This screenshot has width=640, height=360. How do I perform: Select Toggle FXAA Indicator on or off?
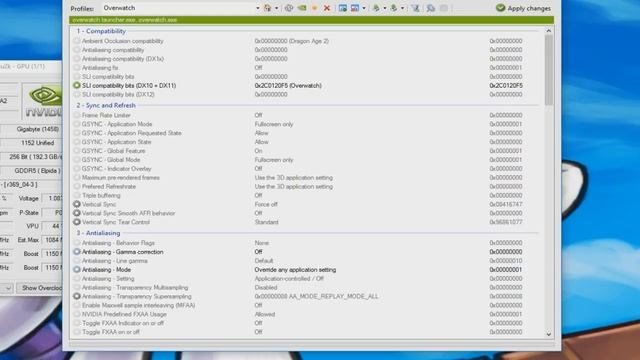click(123, 323)
